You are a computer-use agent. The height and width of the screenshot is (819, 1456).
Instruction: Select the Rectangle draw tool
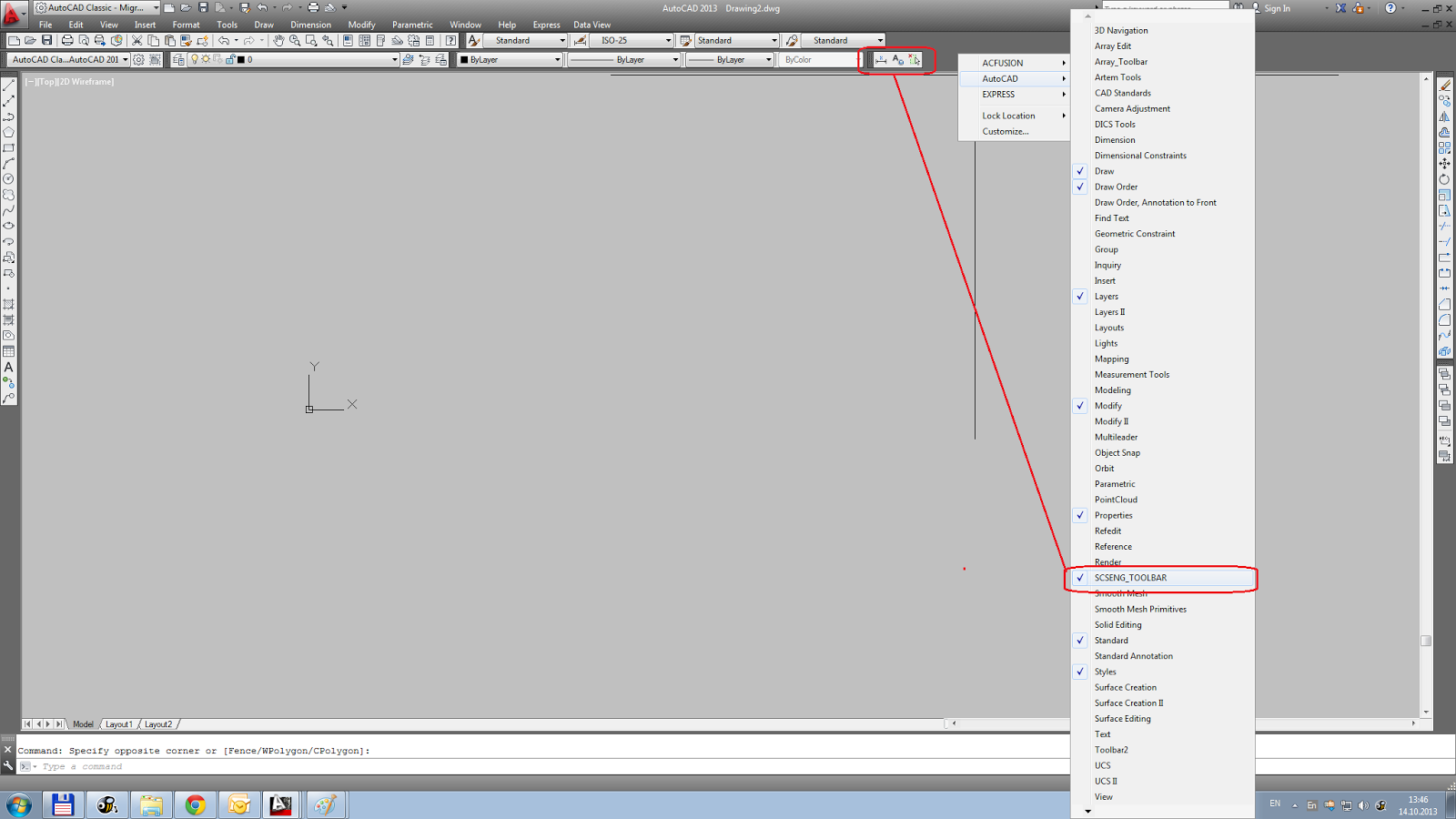[x=9, y=148]
